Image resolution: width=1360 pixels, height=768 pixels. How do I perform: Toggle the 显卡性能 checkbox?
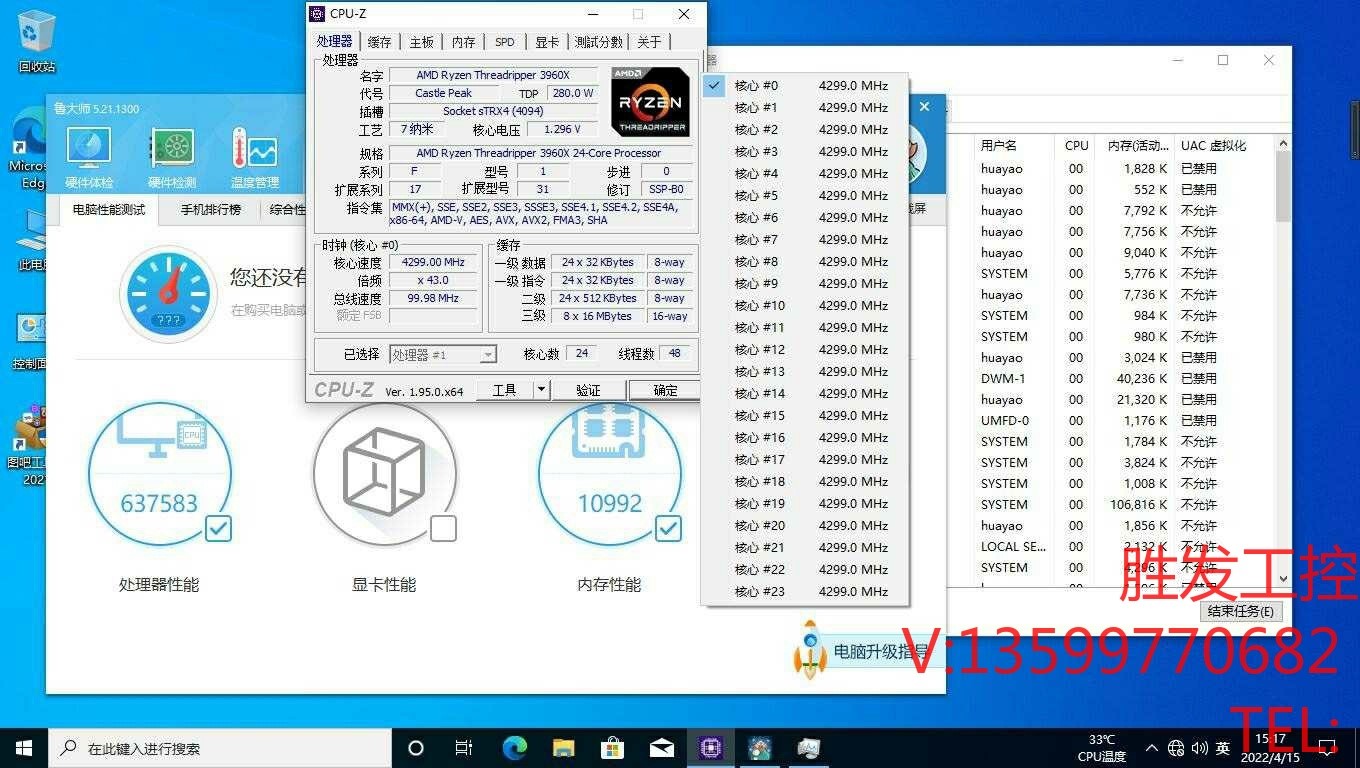pos(443,528)
